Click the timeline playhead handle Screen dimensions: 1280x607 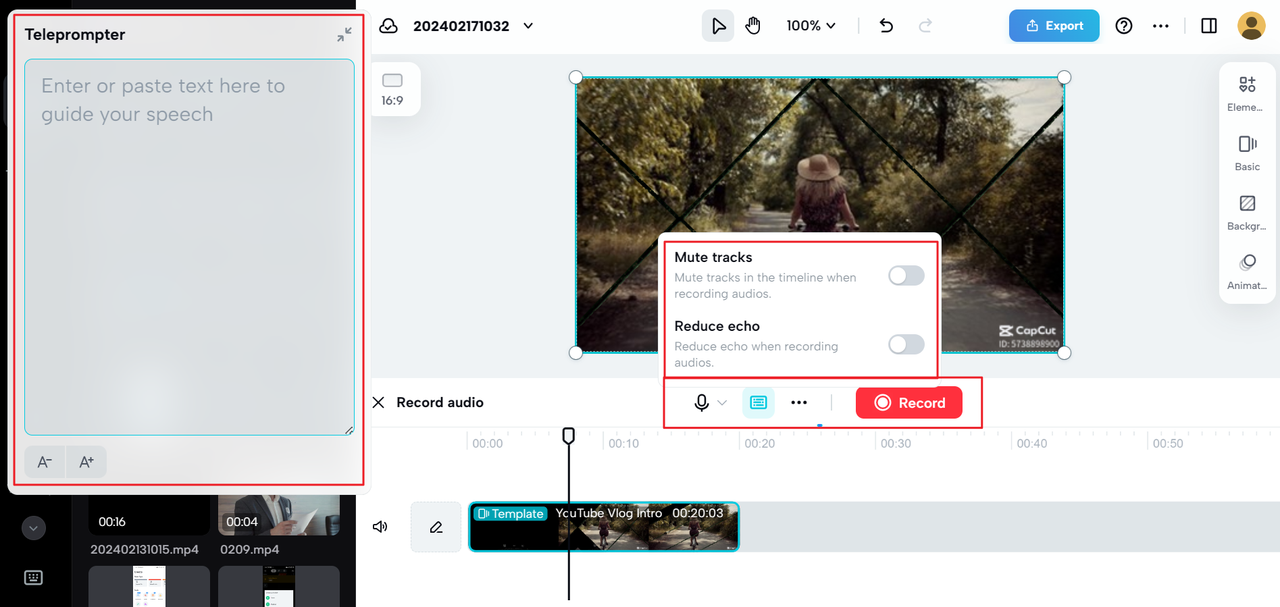pos(568,436)
